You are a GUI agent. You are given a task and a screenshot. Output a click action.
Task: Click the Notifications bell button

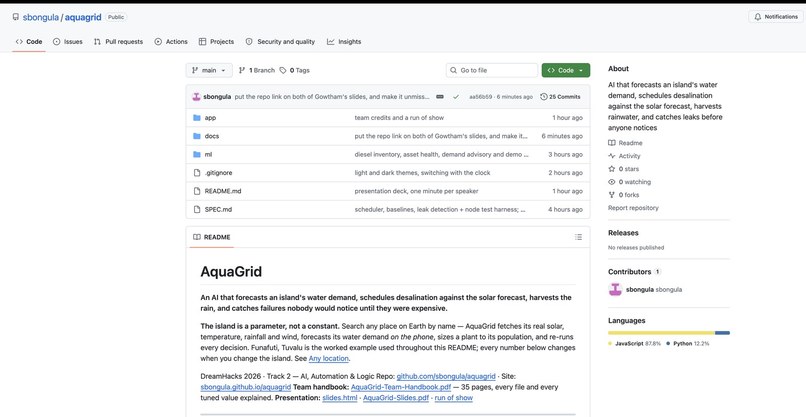[x=776, y=16]
